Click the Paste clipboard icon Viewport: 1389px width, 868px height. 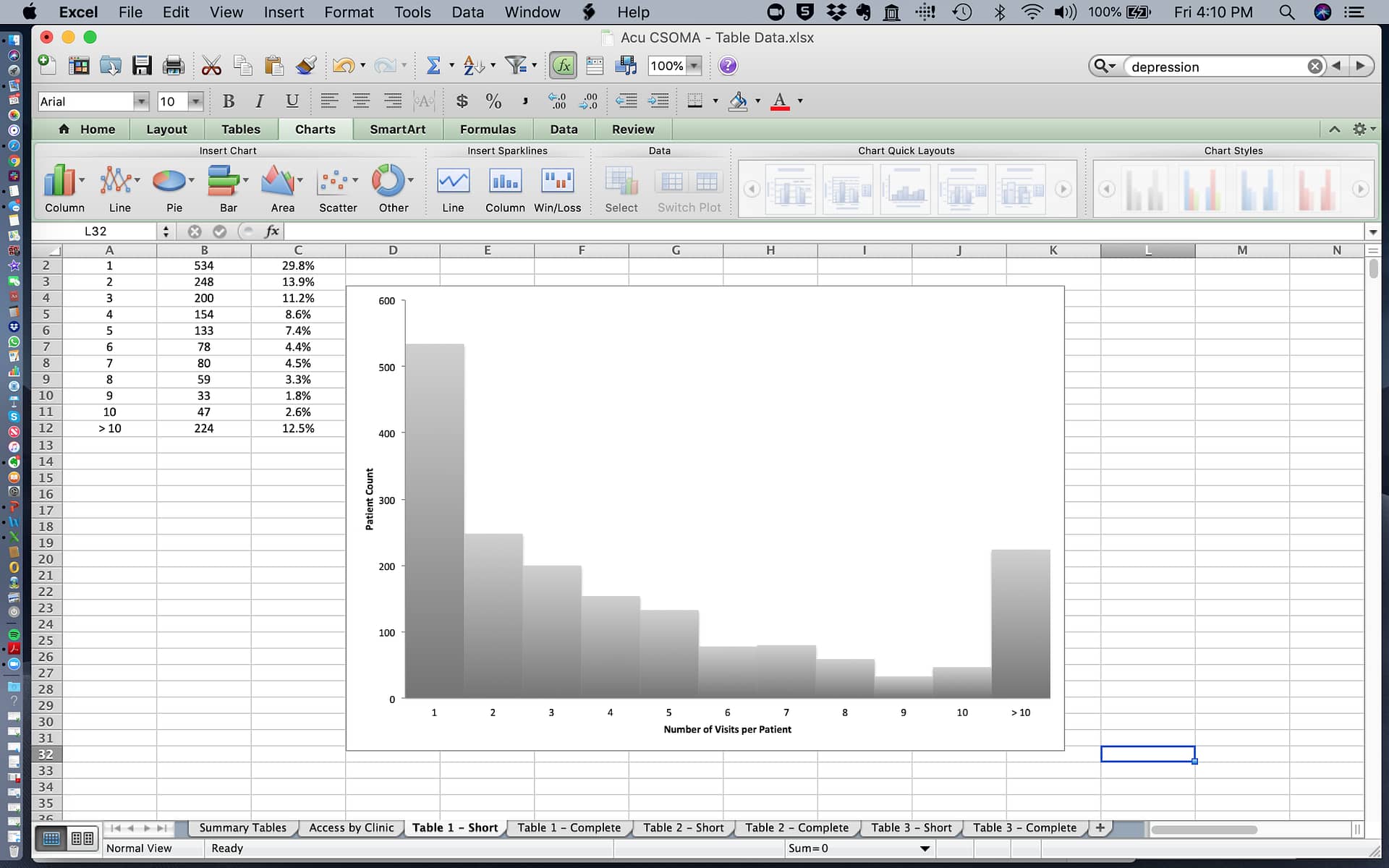(x=273, y=66)
